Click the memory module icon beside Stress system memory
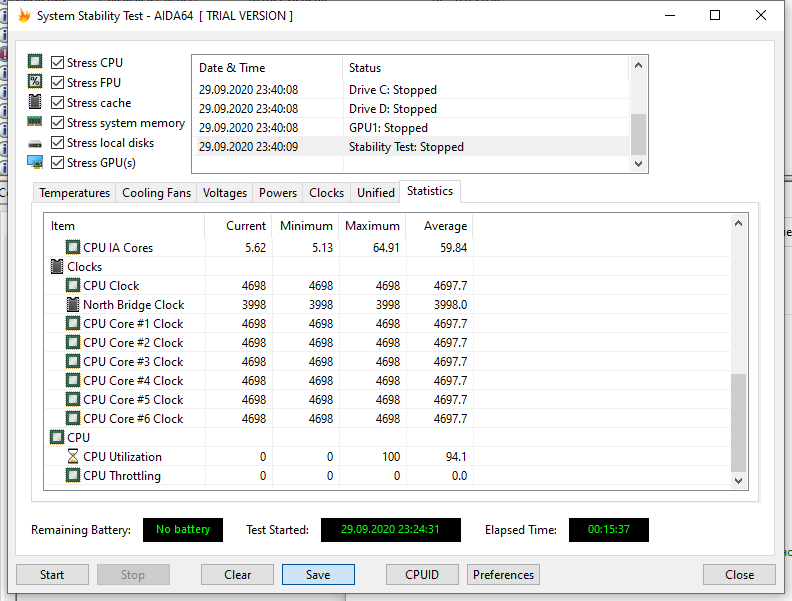Viewport: 792px width, 601px height. pos(35,122)
